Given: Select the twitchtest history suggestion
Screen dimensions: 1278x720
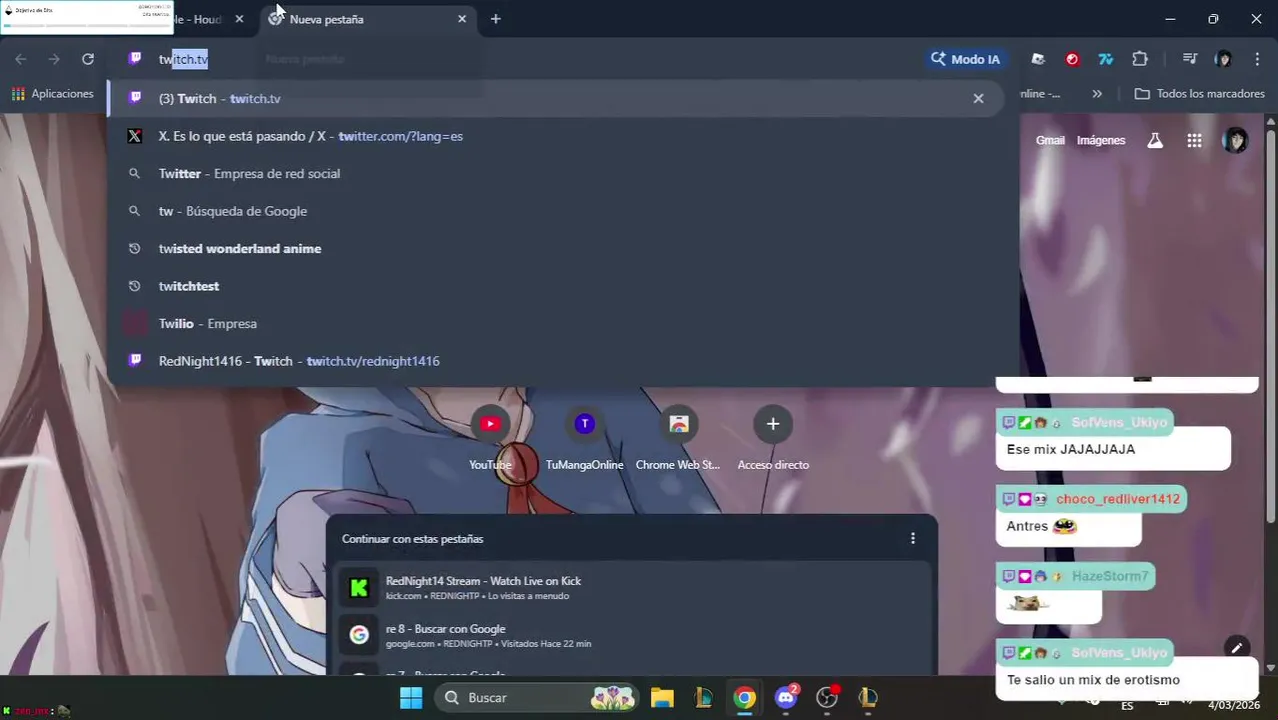Looking at the screenshot, I should (x=555, y=286).
